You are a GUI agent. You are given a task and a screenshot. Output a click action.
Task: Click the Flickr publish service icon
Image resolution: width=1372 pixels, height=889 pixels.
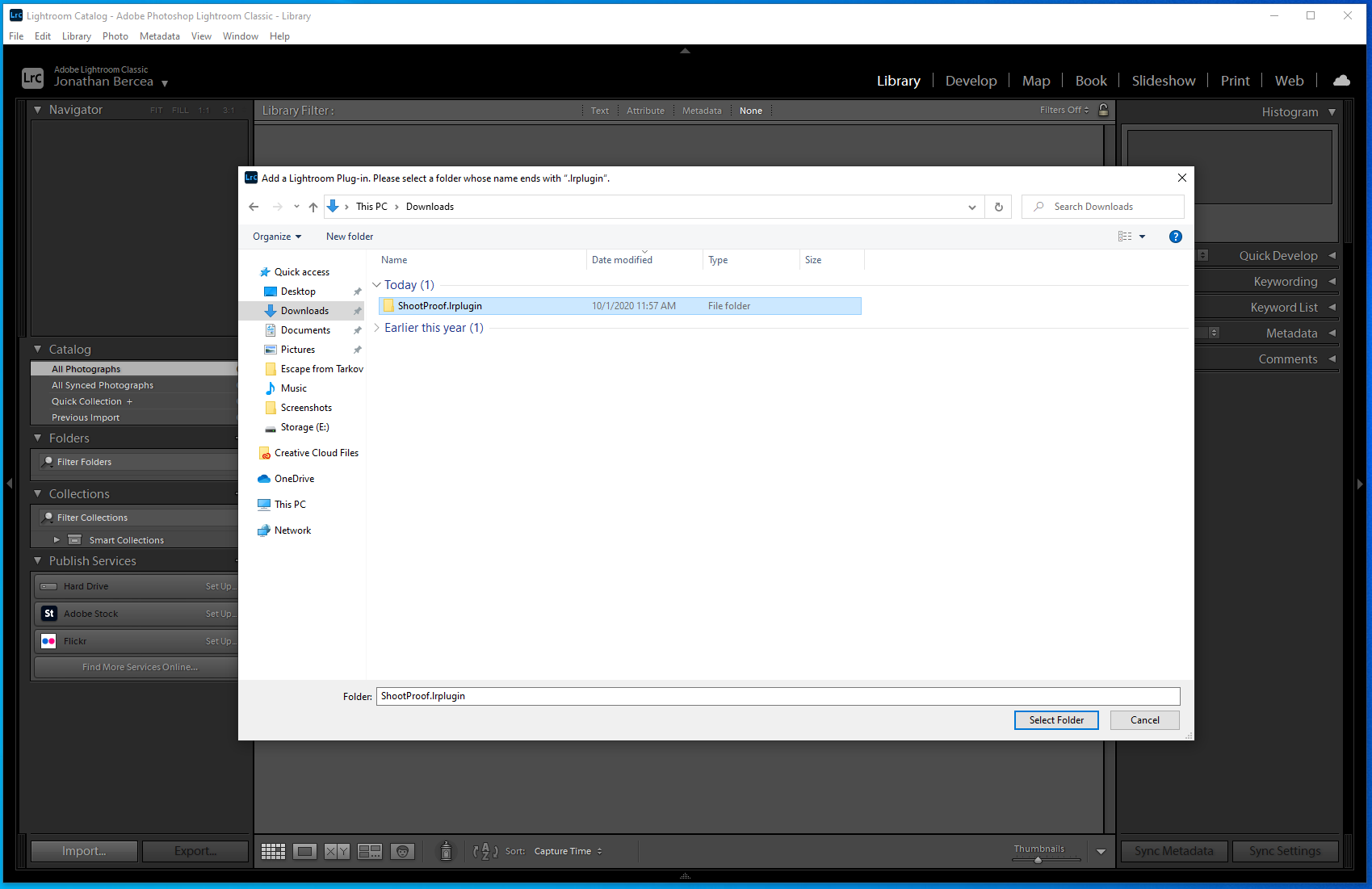pyautogui.click(x=49, y=641)
